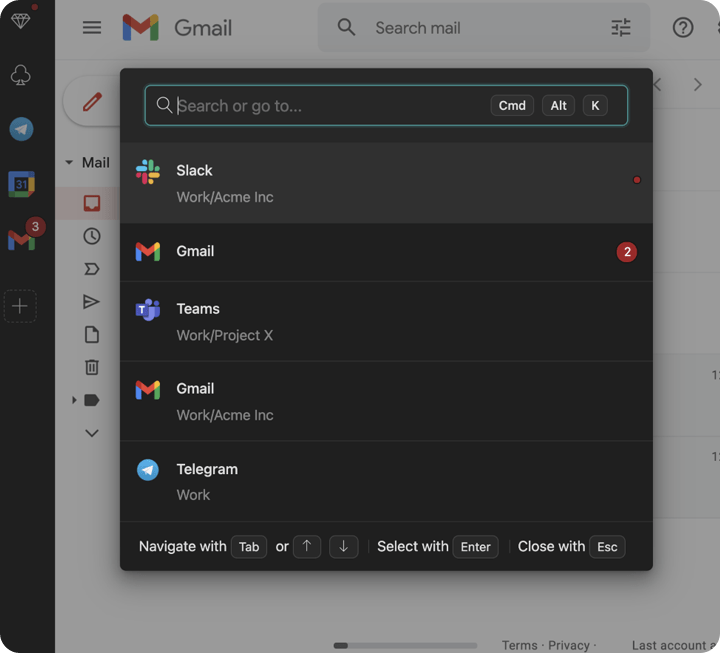The image size is (720, 653).
Task: Expand the Categories triangle arrow
Action: tap(74, 400)
